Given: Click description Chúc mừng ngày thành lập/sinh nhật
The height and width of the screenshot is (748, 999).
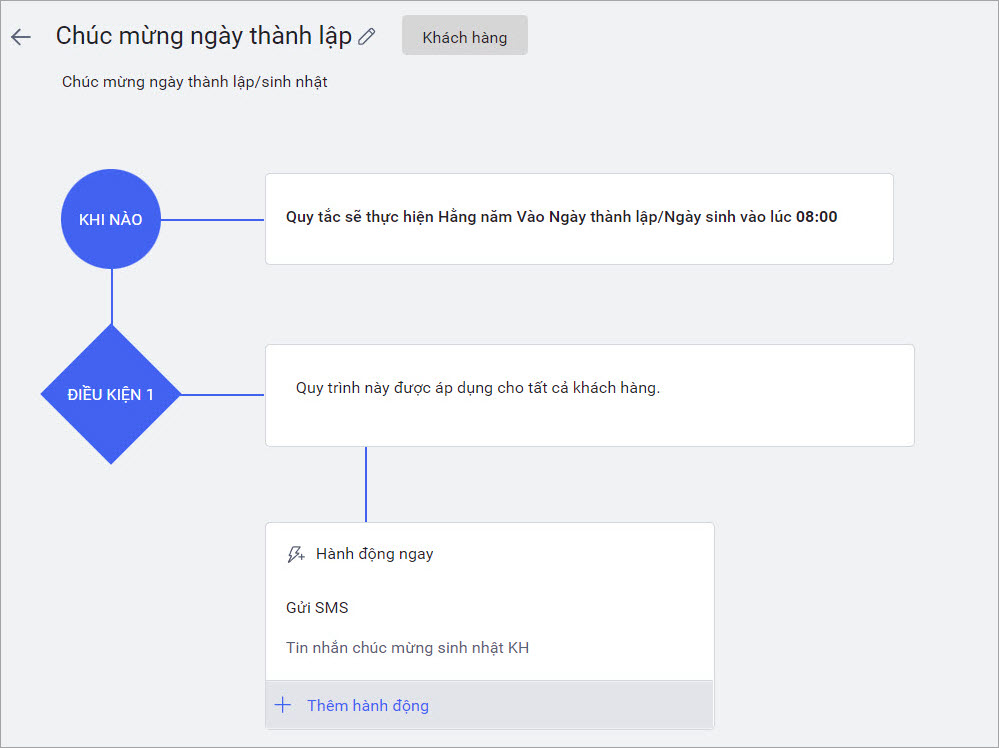Looking at the screenshot, I should pyautogui.click(x=194, y=82).
